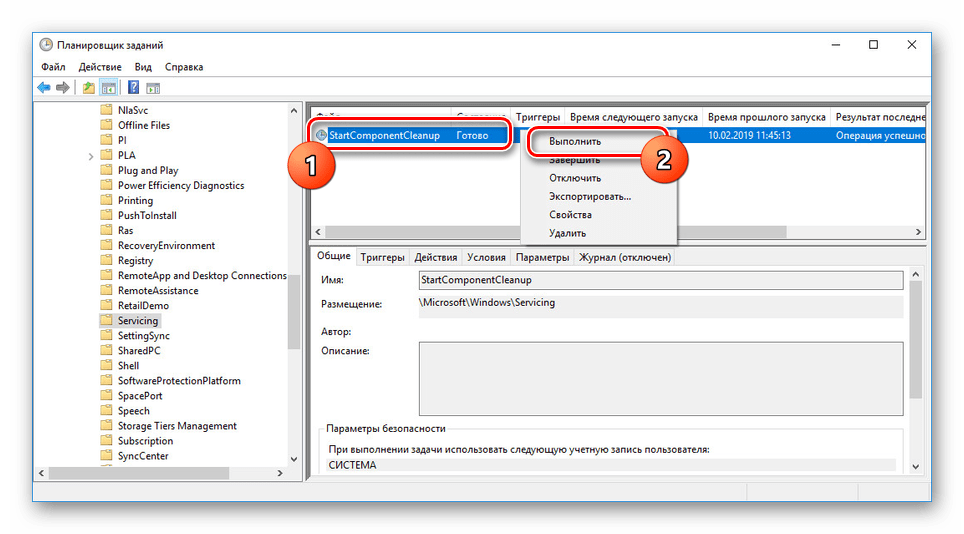Screen dimensions: 964x534
Task: Select the RemoteAssistance folder
Action: [158, 291]
